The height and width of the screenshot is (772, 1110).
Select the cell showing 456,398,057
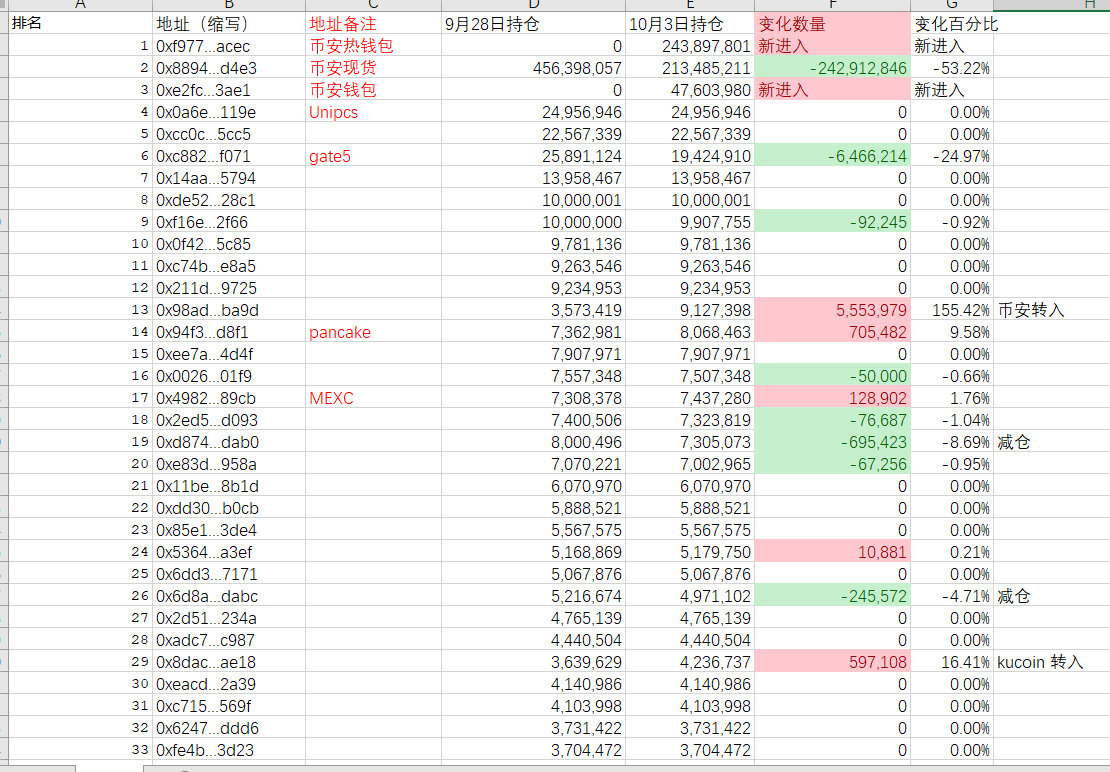tap(533, 68)
